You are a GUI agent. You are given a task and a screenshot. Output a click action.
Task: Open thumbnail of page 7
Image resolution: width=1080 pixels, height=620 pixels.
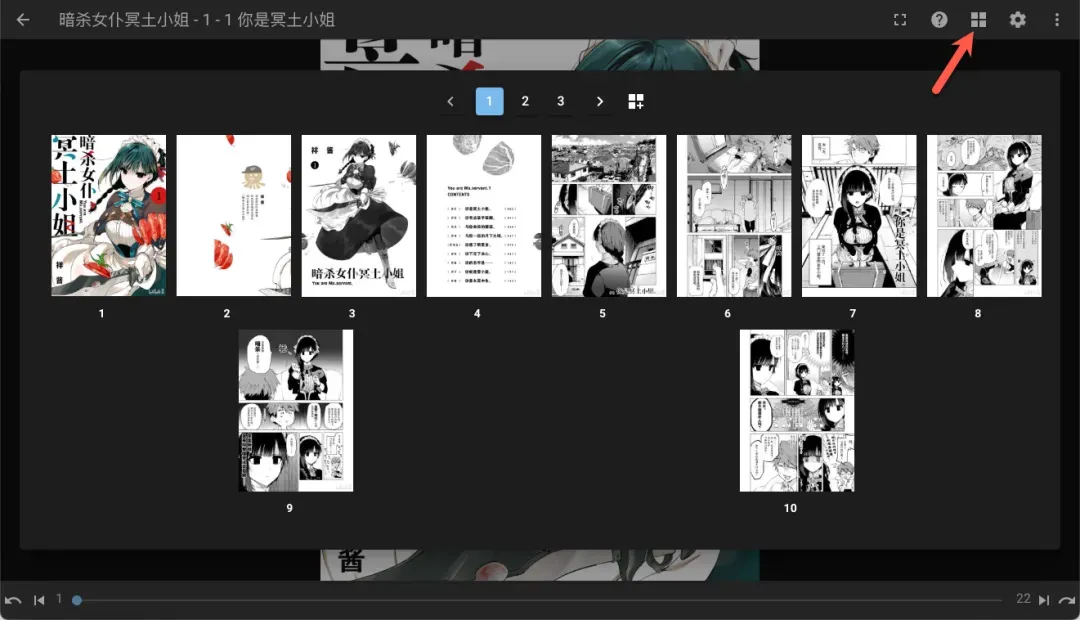[859, 216]
